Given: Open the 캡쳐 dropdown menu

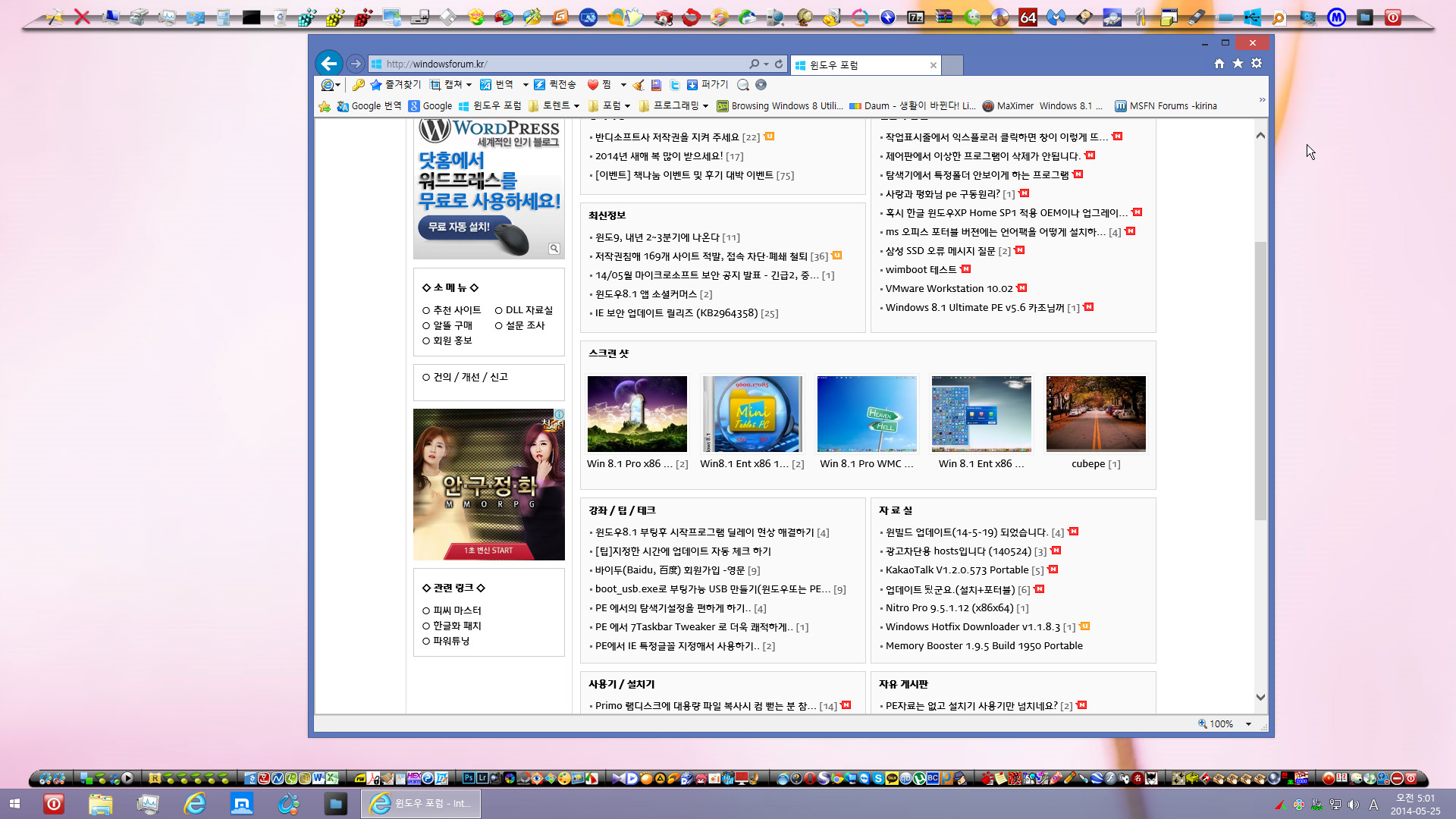Looking at the screenshot, I should click(451, 85).
